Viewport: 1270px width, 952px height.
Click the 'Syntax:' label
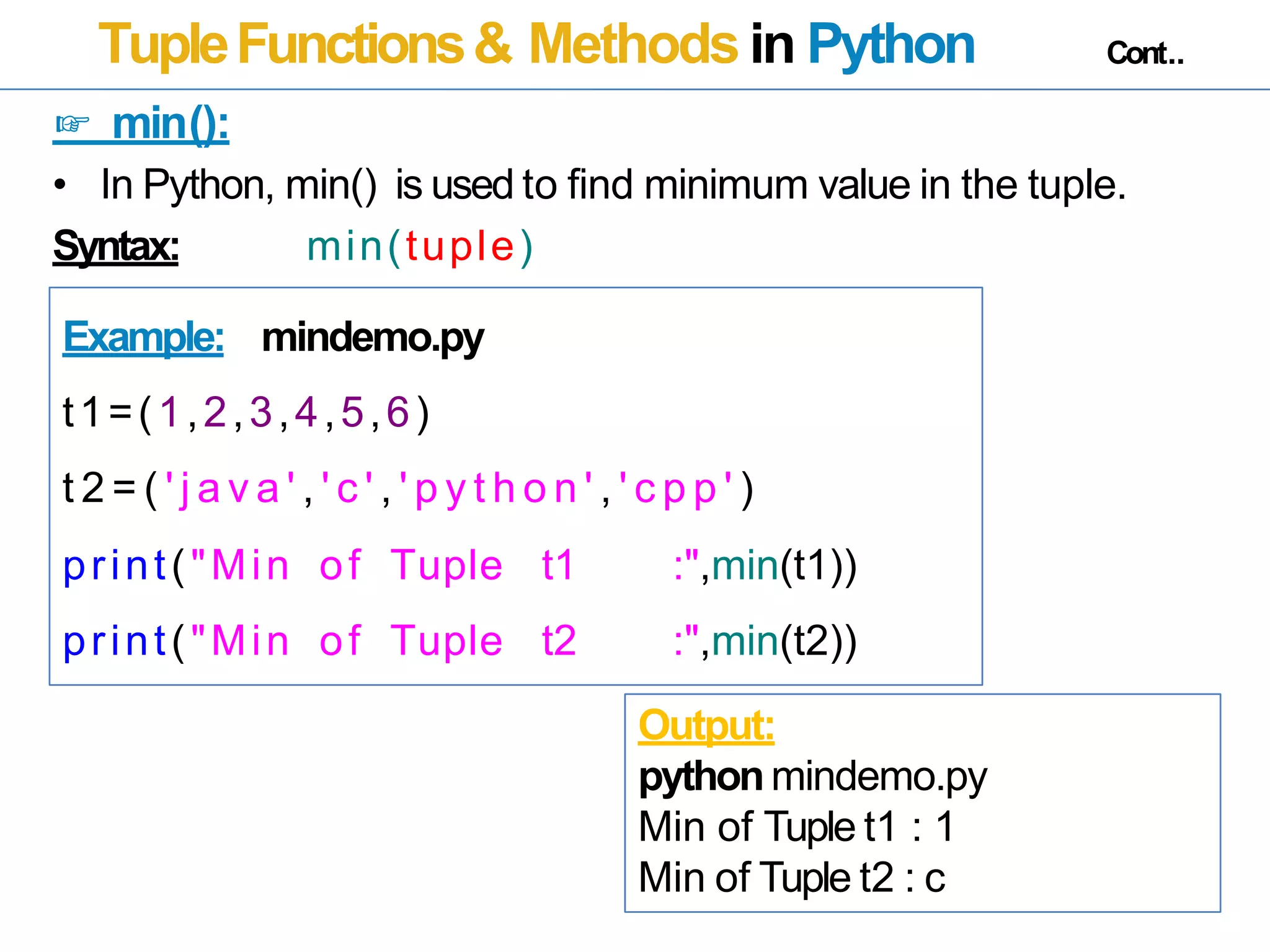point(116,247)
